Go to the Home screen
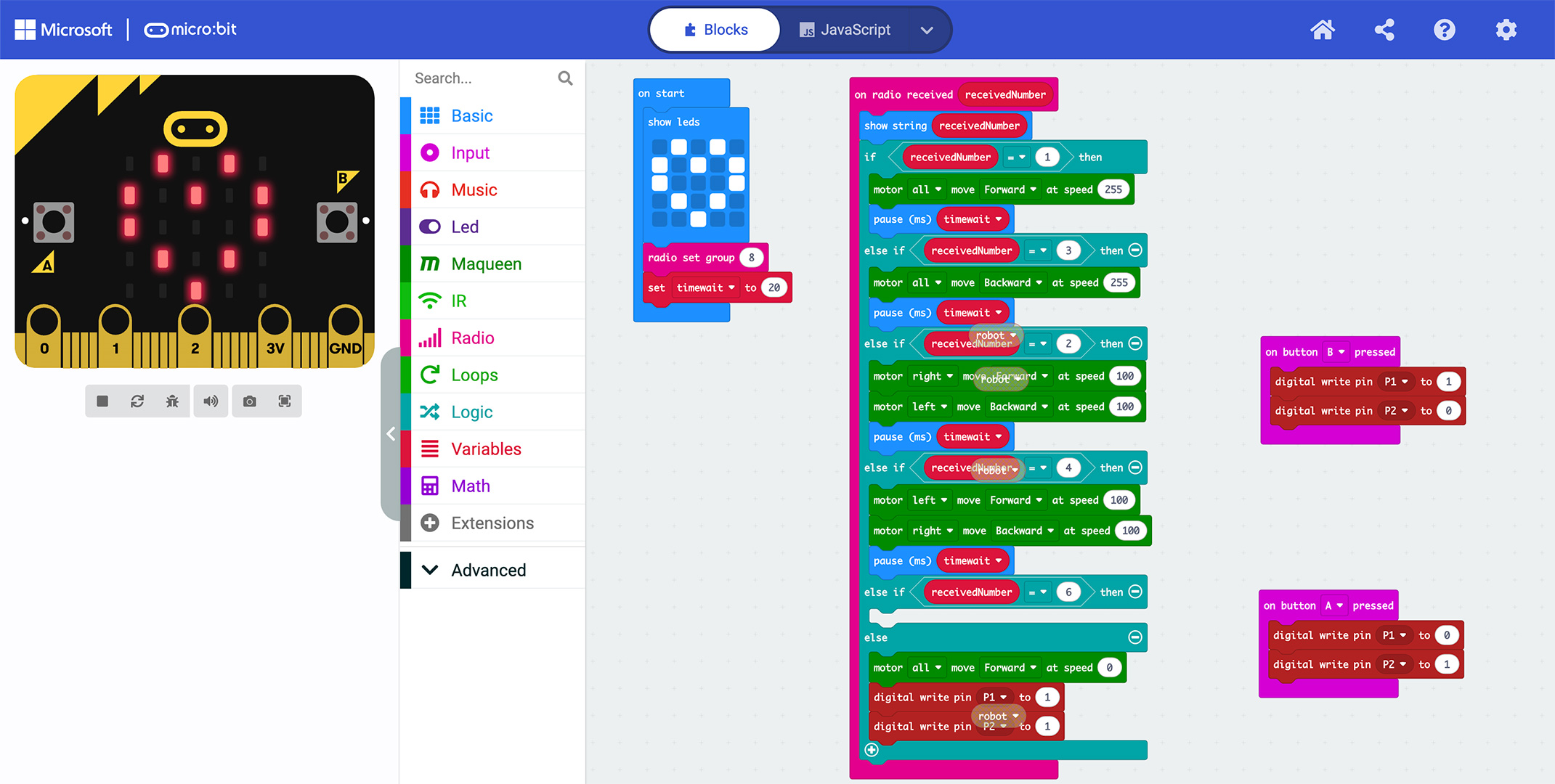Screen dimensions: 1555x784 coord(1322,30)
